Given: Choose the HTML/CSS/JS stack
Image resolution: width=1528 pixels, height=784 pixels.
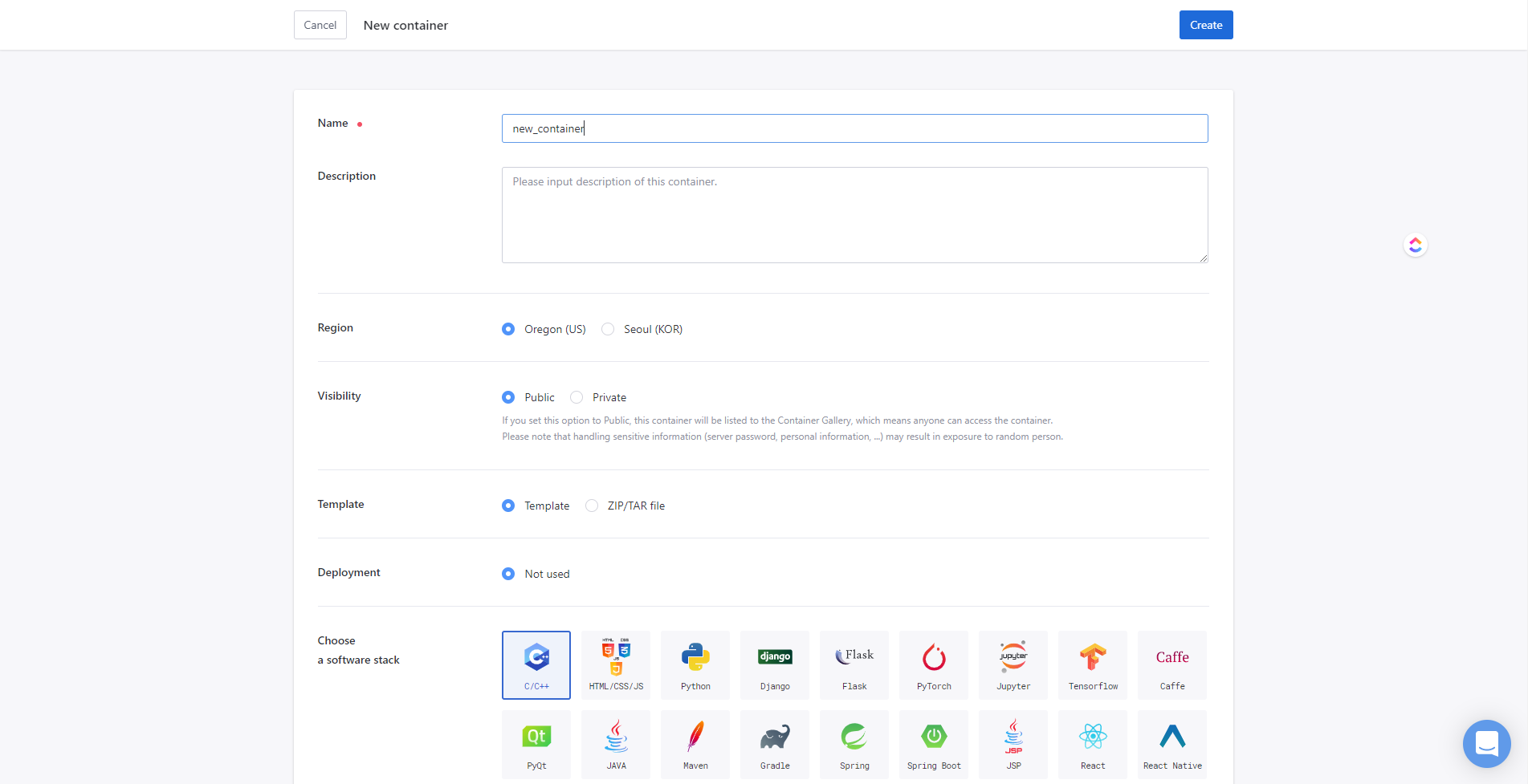Looking at the screenshot, I should tap(616, 665).
